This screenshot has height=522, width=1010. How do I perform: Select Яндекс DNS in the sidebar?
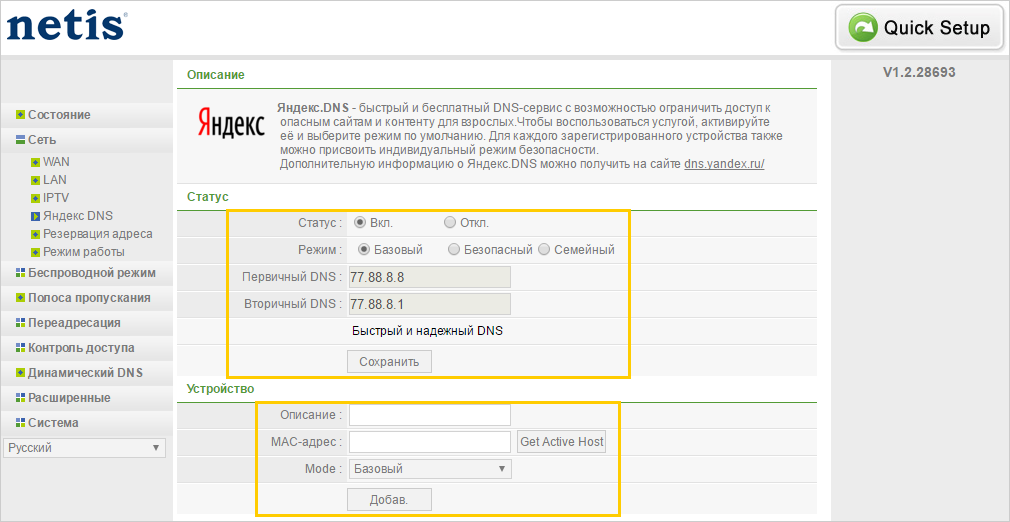click(x=78, y=216)
